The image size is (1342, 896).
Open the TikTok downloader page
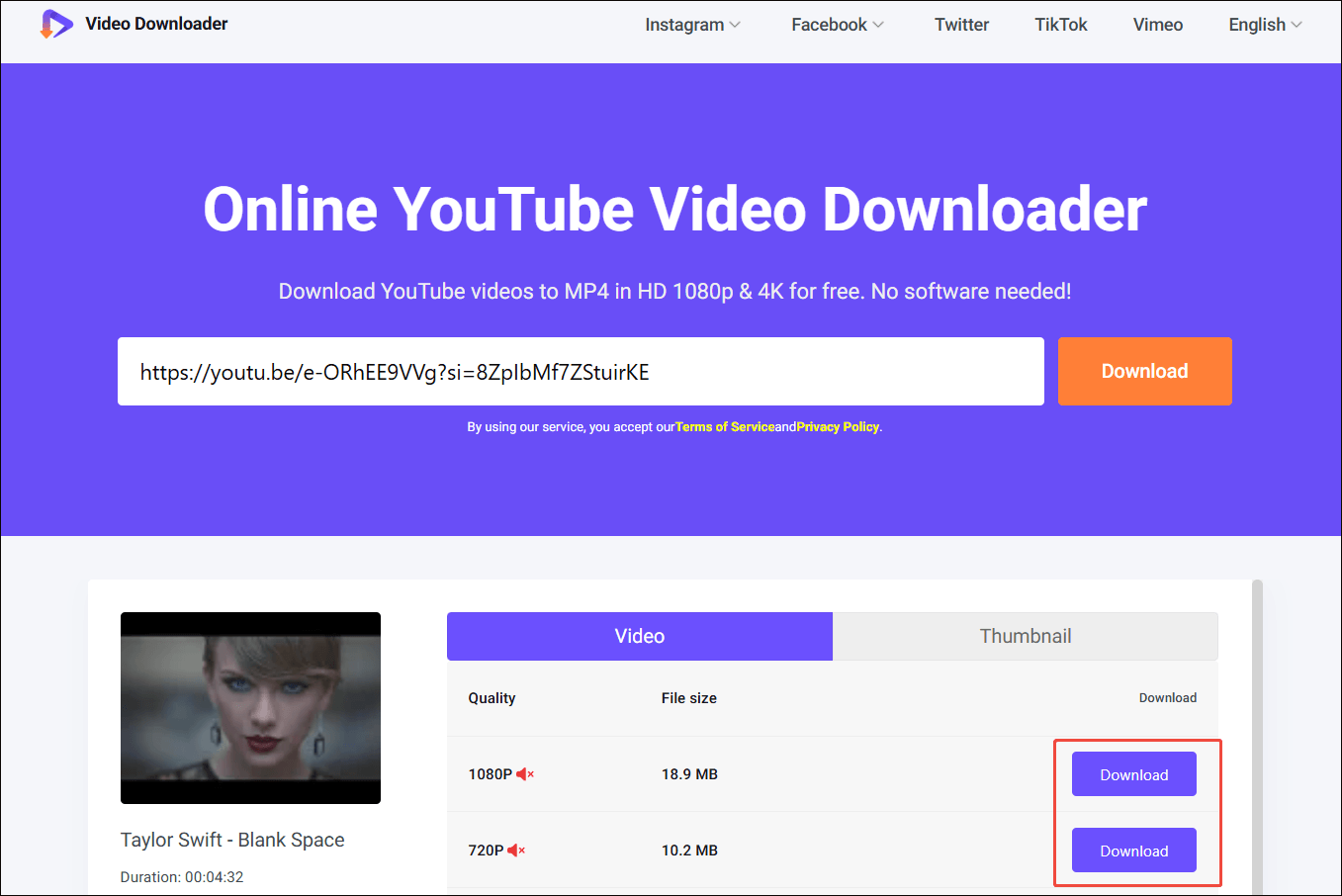tap(1061, 25)
